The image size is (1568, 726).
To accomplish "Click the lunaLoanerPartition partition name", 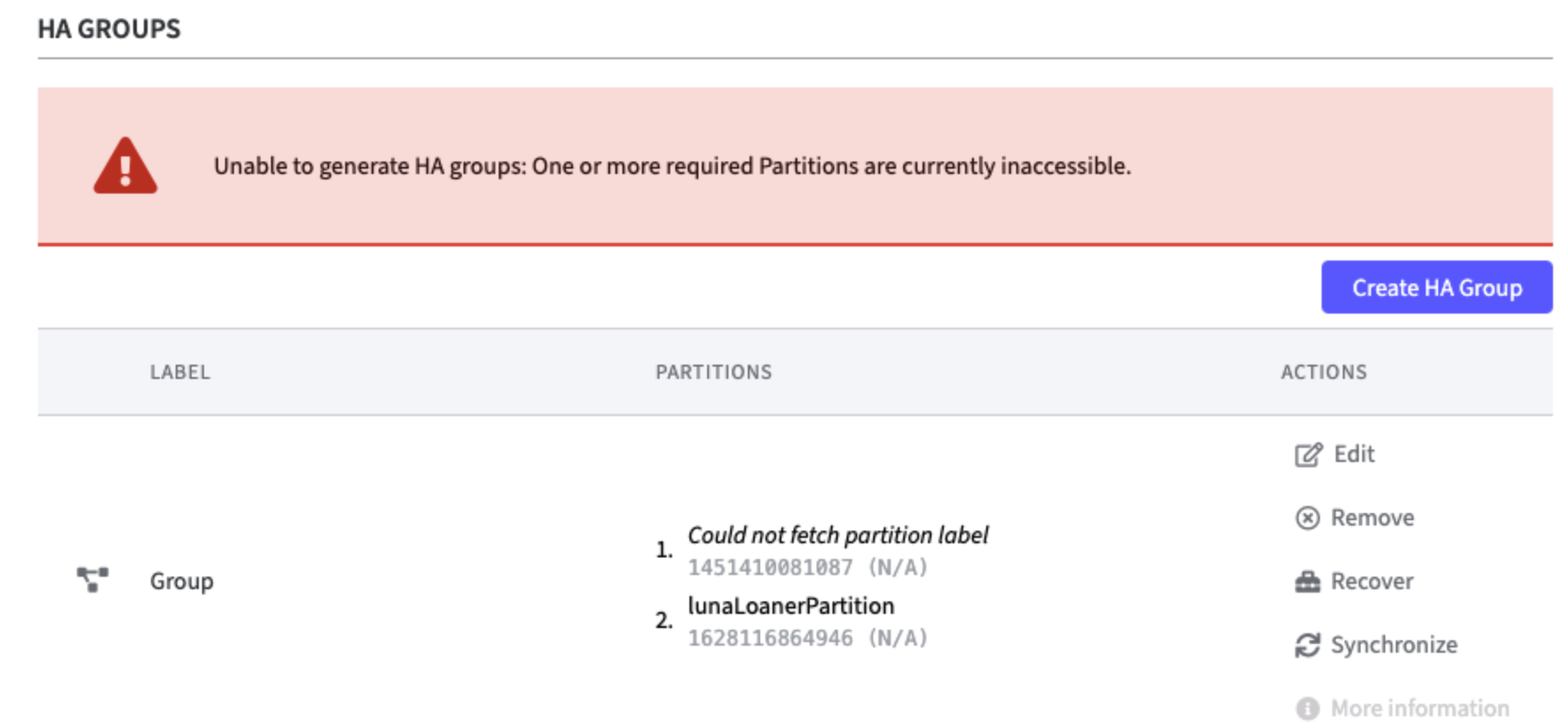I will point(791,606).
